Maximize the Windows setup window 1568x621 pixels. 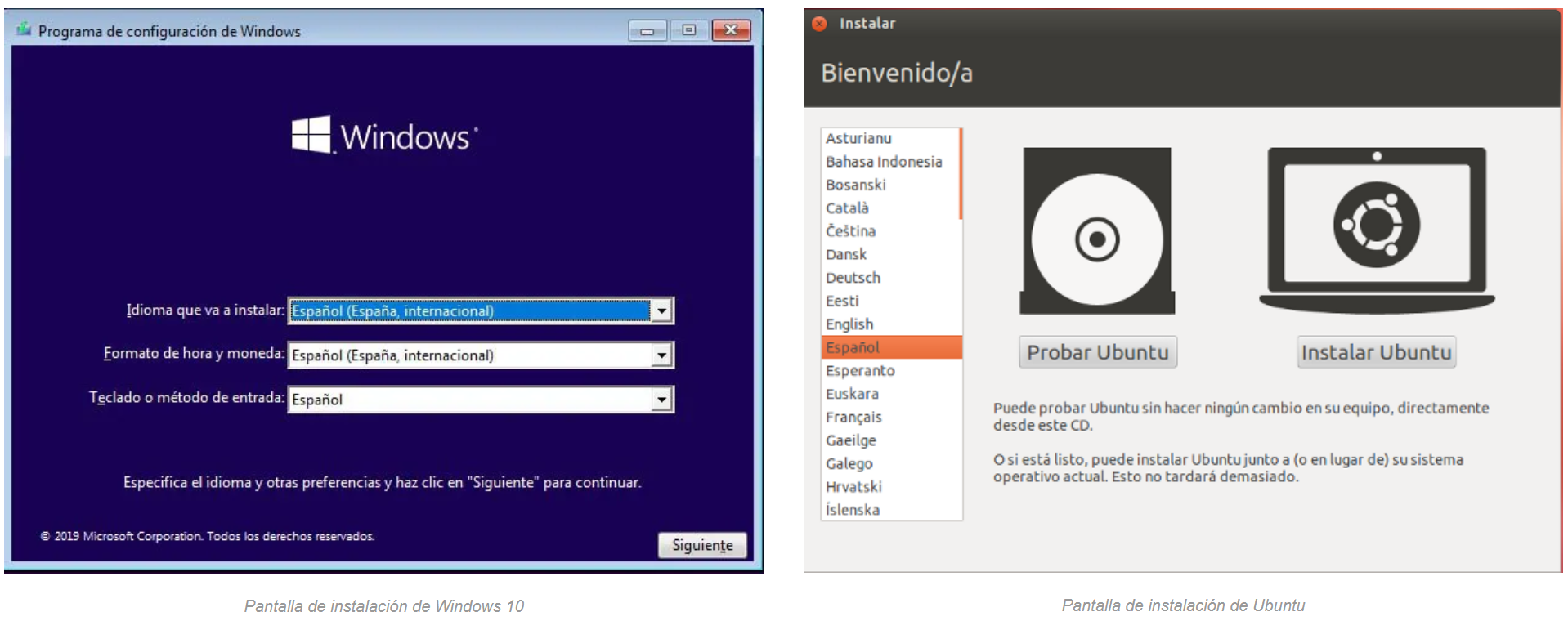(x=688, y=31)
